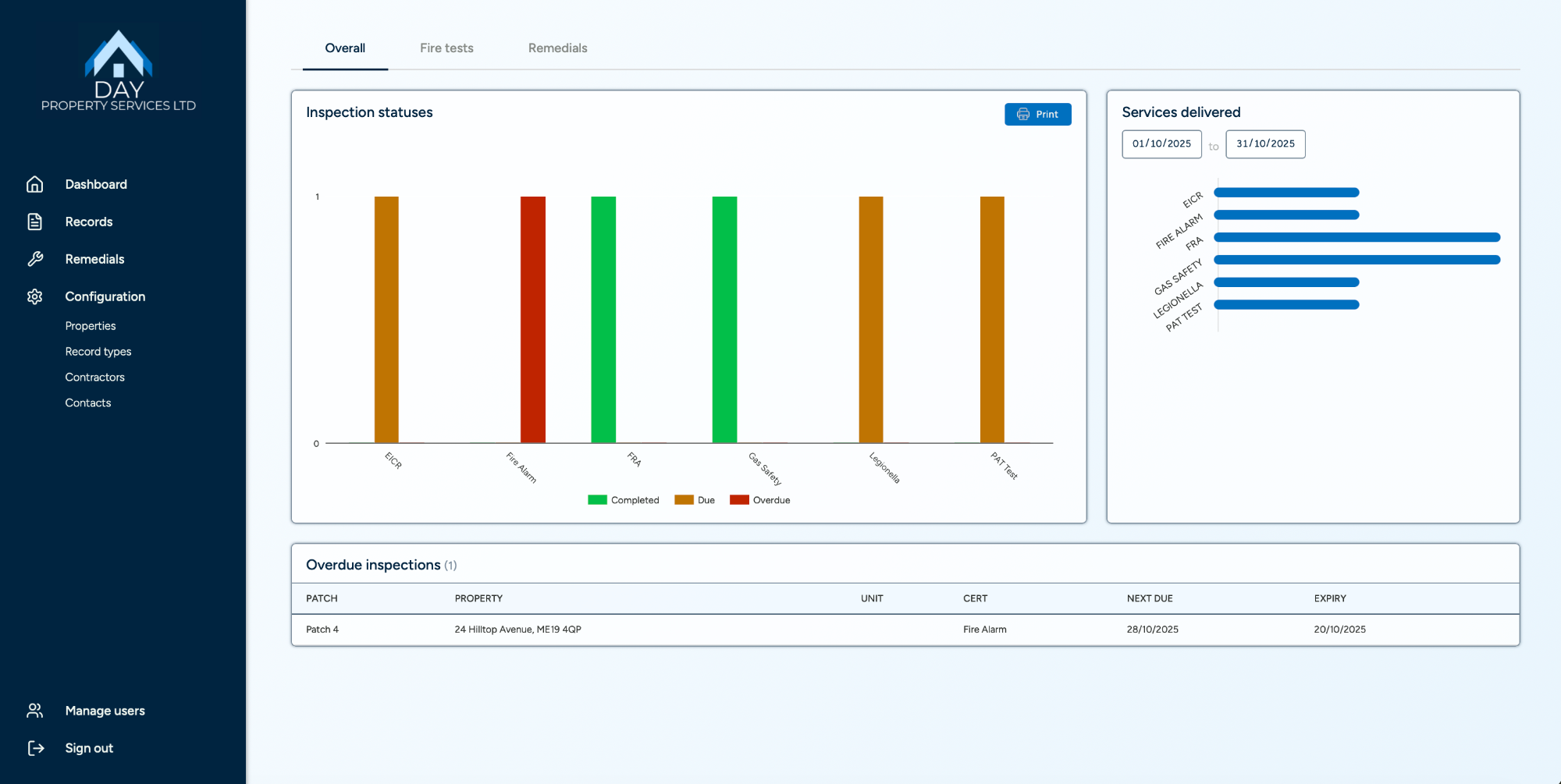This screenshot has width=1561, height=784.
Task: Click the Configuration gear icon
Action: (x=35, y=296)
